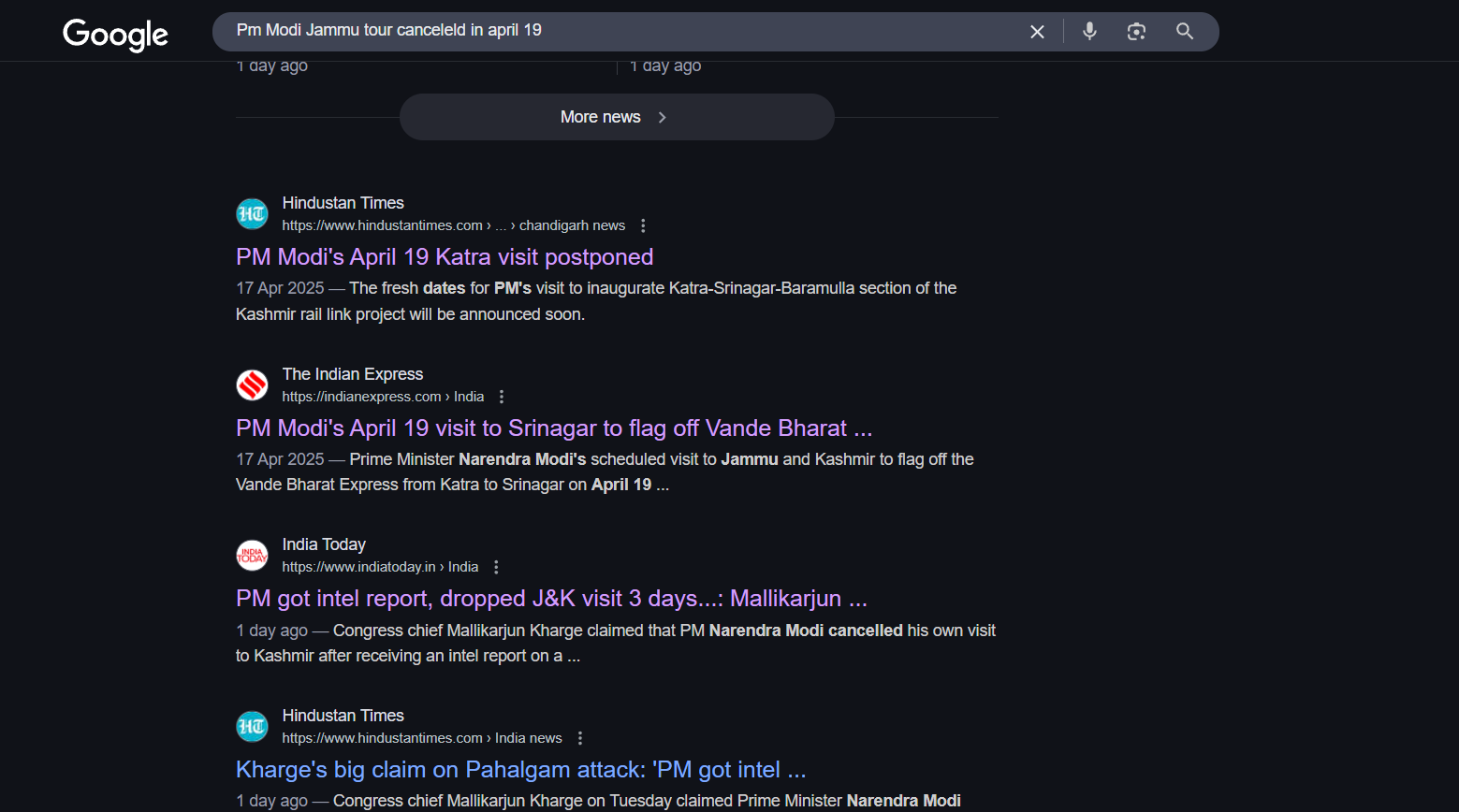Click indianexpress.com › India URL
The height and width of the screenshot is (812, 1459).
(383, 397)
